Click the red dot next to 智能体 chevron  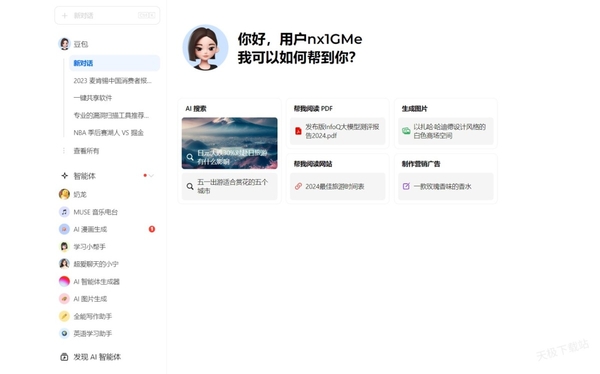(145, 175)
